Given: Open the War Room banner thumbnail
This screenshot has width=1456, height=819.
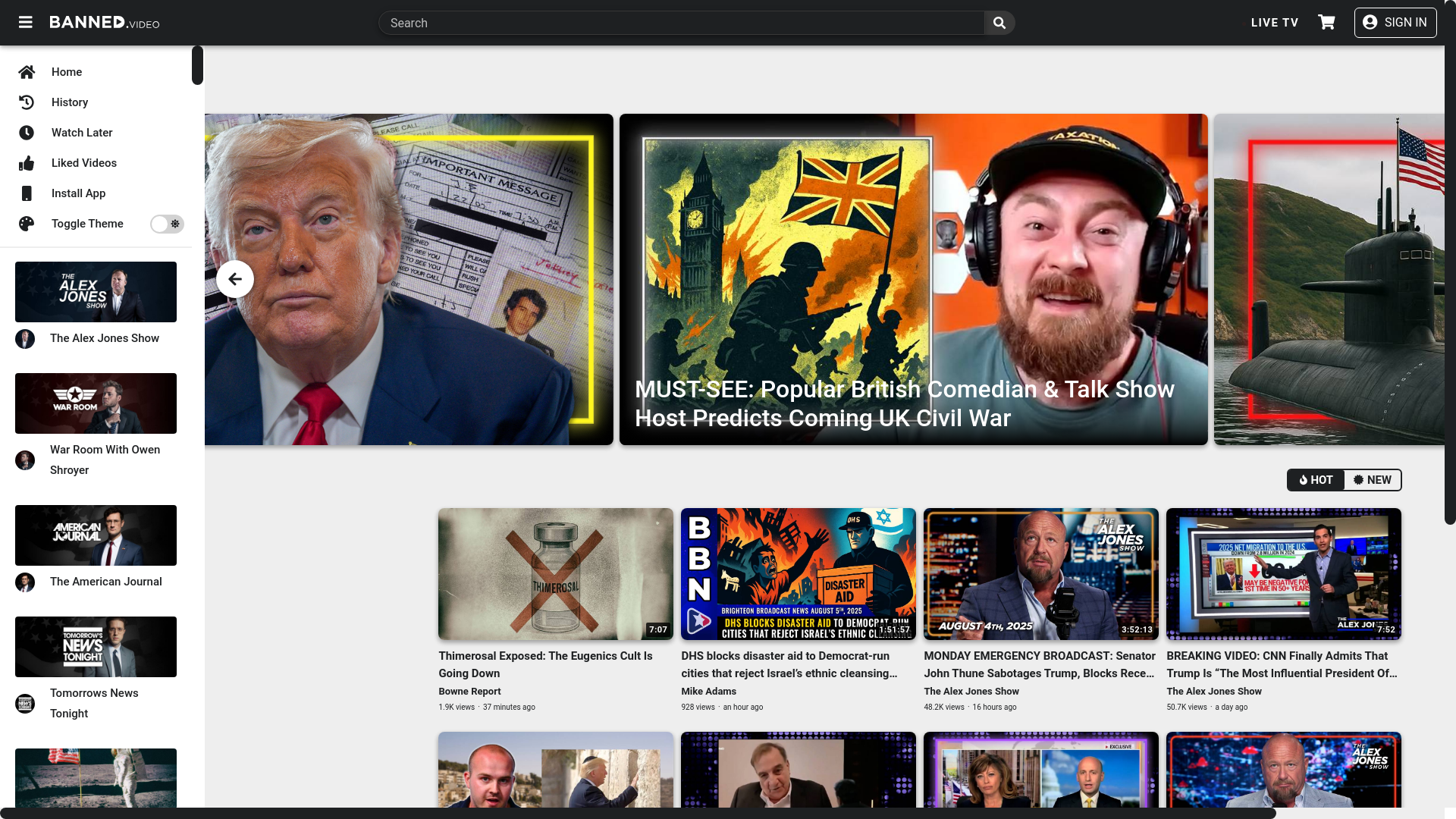Looking at the screenshot, I should [96, 403].
